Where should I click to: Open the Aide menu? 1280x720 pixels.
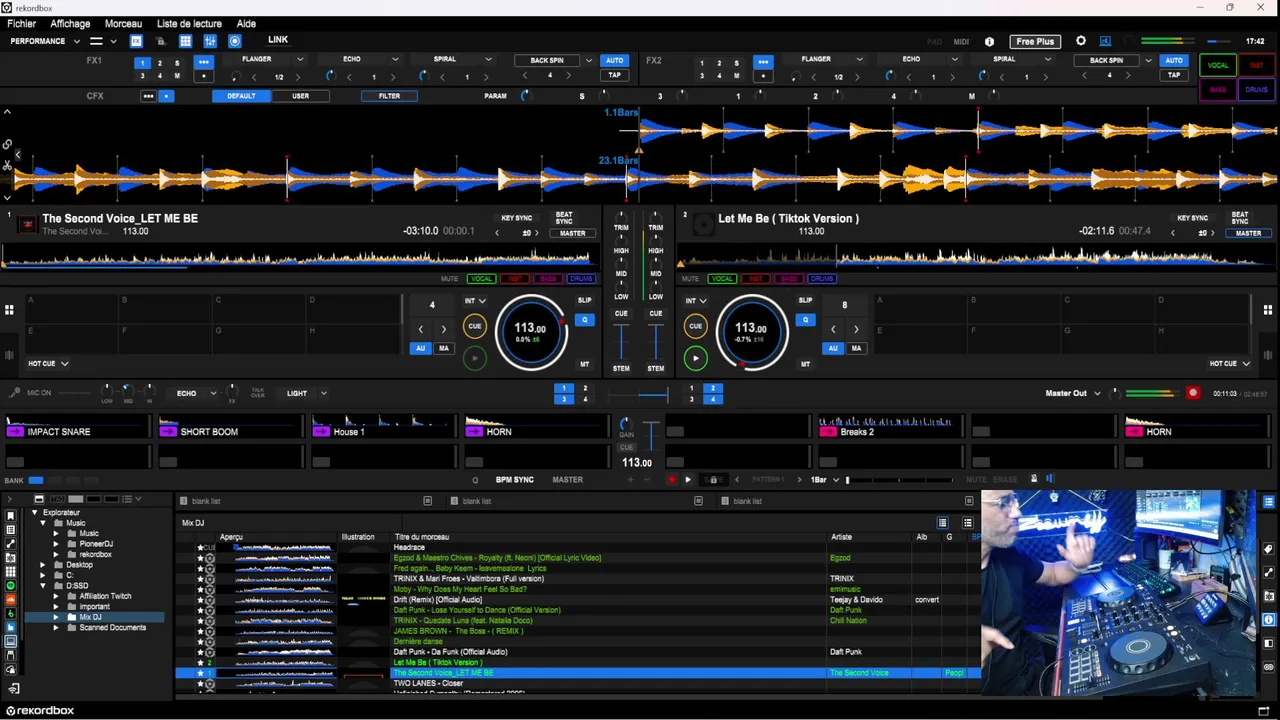pyautogui.click(x=246, y=24)
